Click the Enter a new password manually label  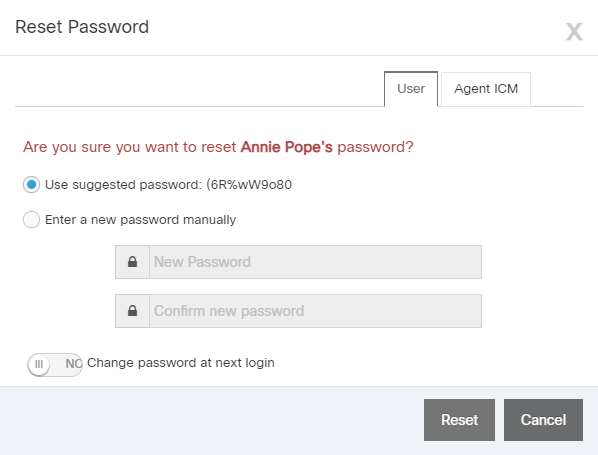(x=140, y=220)
